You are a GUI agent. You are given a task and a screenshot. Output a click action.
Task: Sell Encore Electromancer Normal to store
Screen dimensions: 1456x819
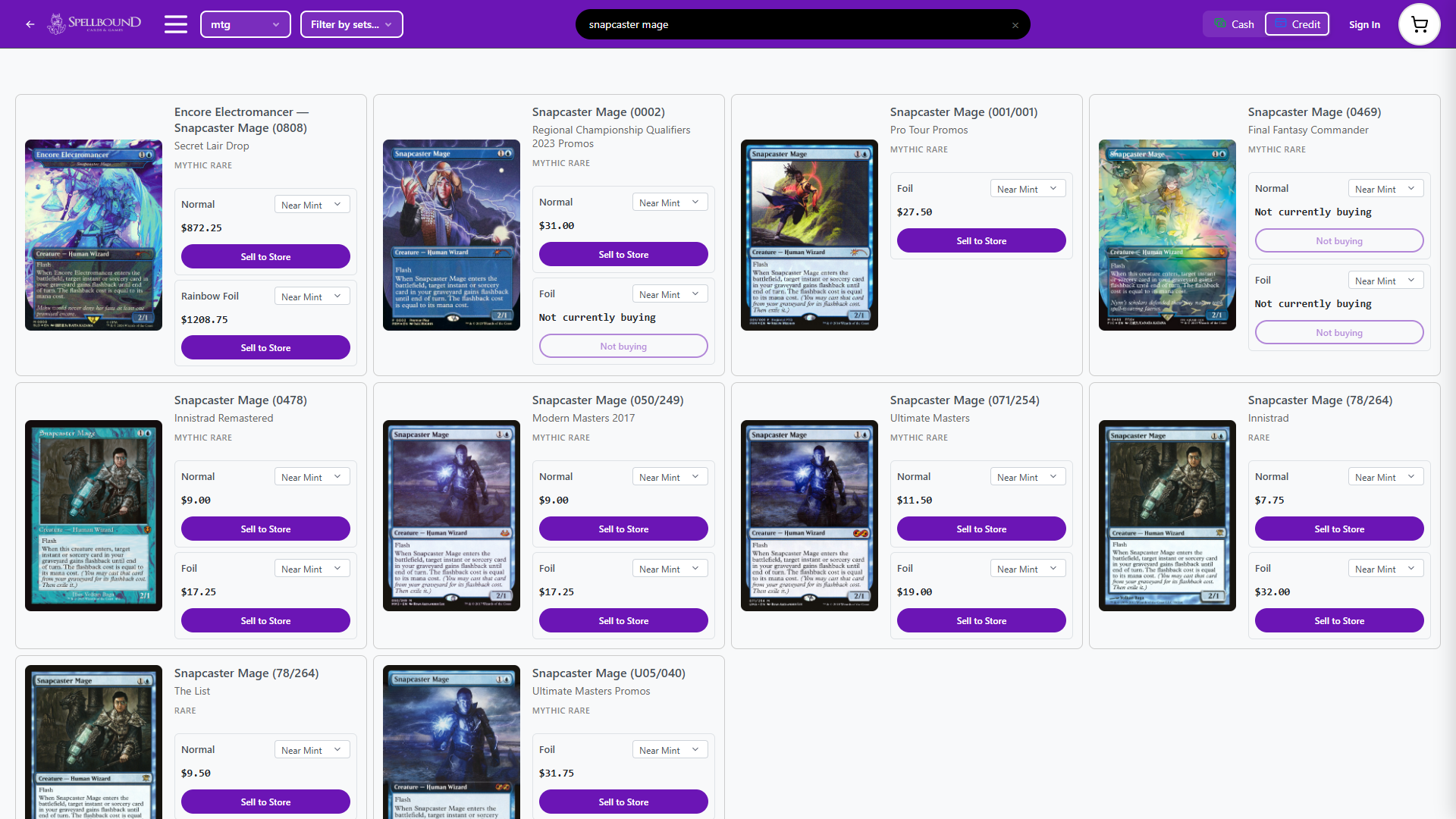tap(265, 256)
